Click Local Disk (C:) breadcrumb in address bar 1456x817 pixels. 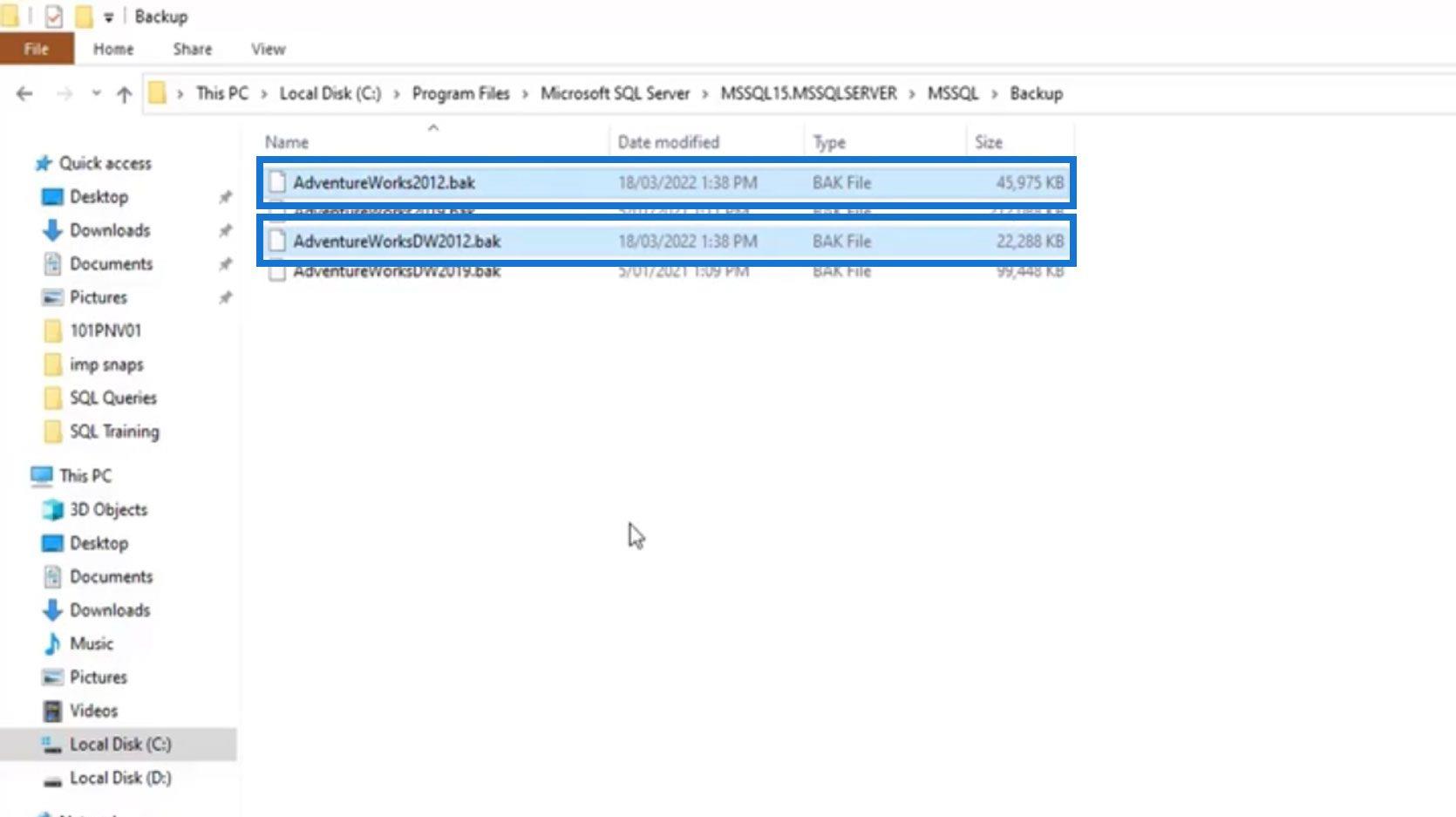click(x=330, y=93)
